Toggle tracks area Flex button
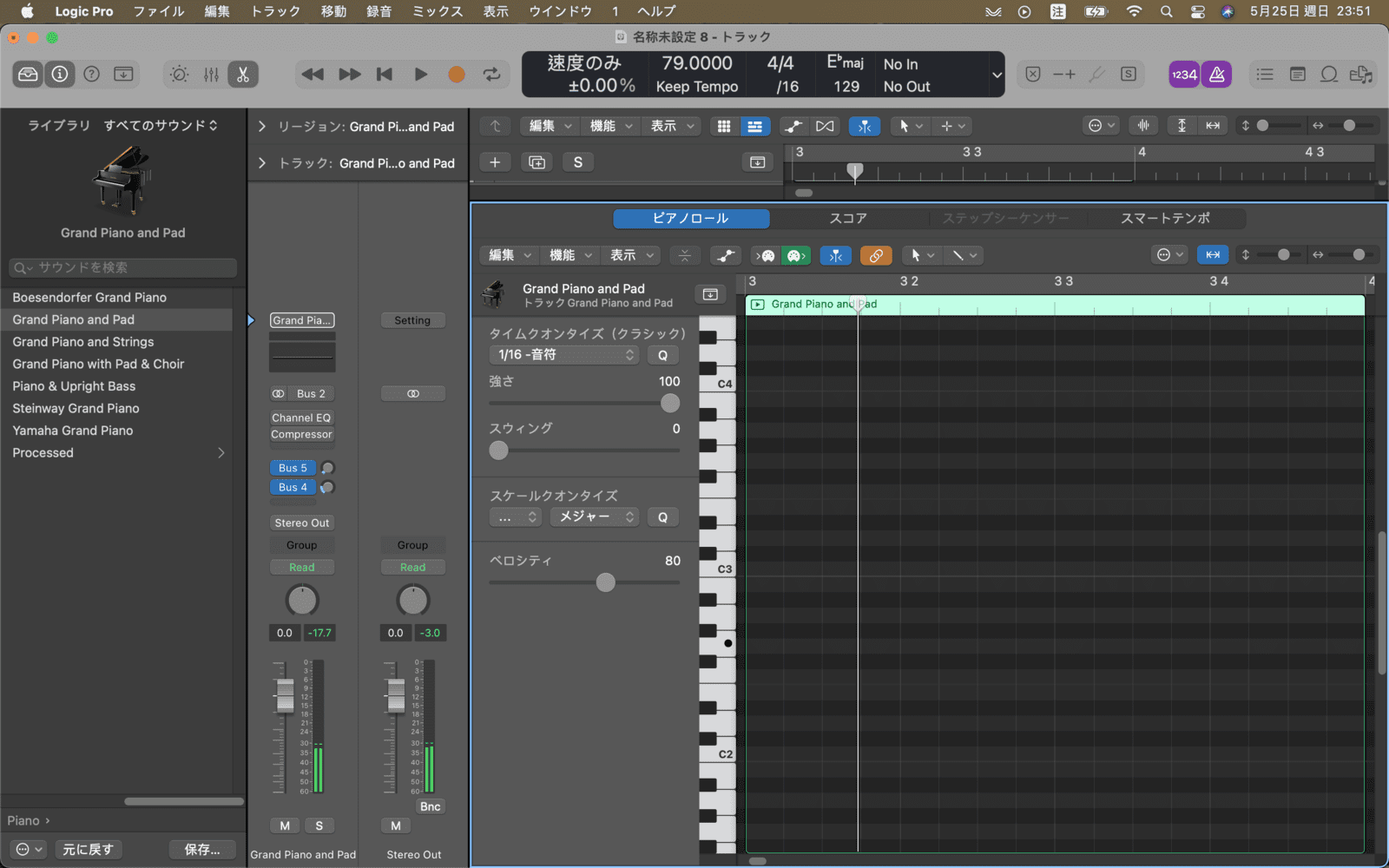 825,127
